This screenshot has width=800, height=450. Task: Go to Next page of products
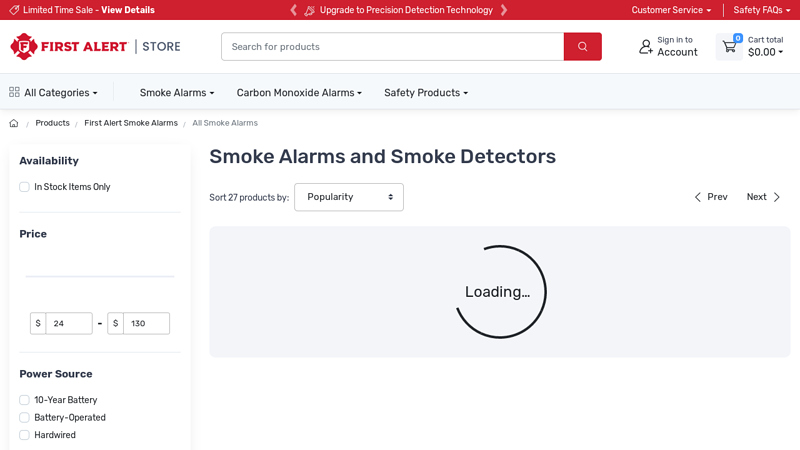763,197
